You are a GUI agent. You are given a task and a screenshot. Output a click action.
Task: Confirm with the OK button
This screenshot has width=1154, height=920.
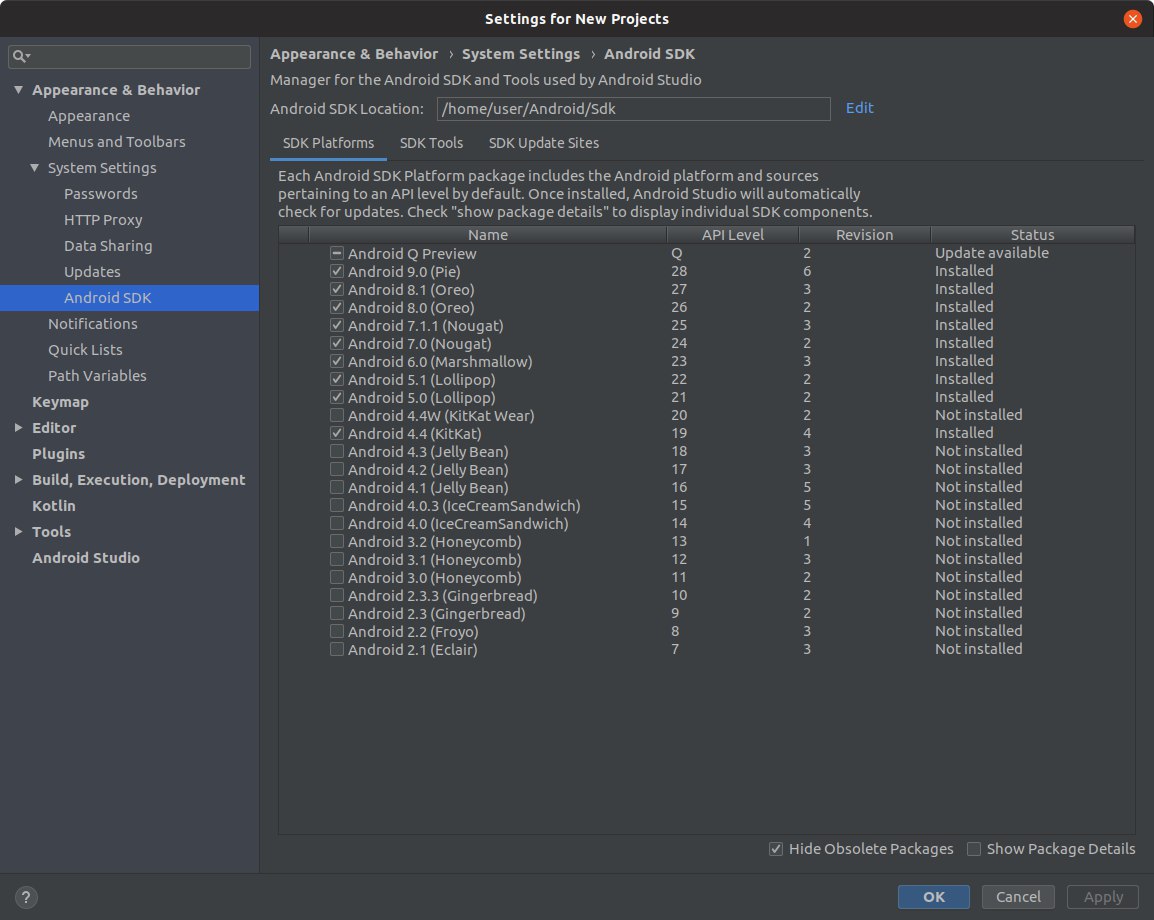point(934,897)
